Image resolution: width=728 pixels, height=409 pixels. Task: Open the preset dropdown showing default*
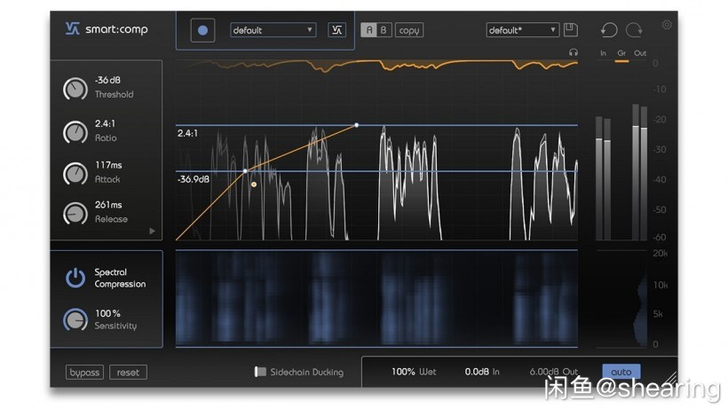pyautogui.click(x=522, y=30)
